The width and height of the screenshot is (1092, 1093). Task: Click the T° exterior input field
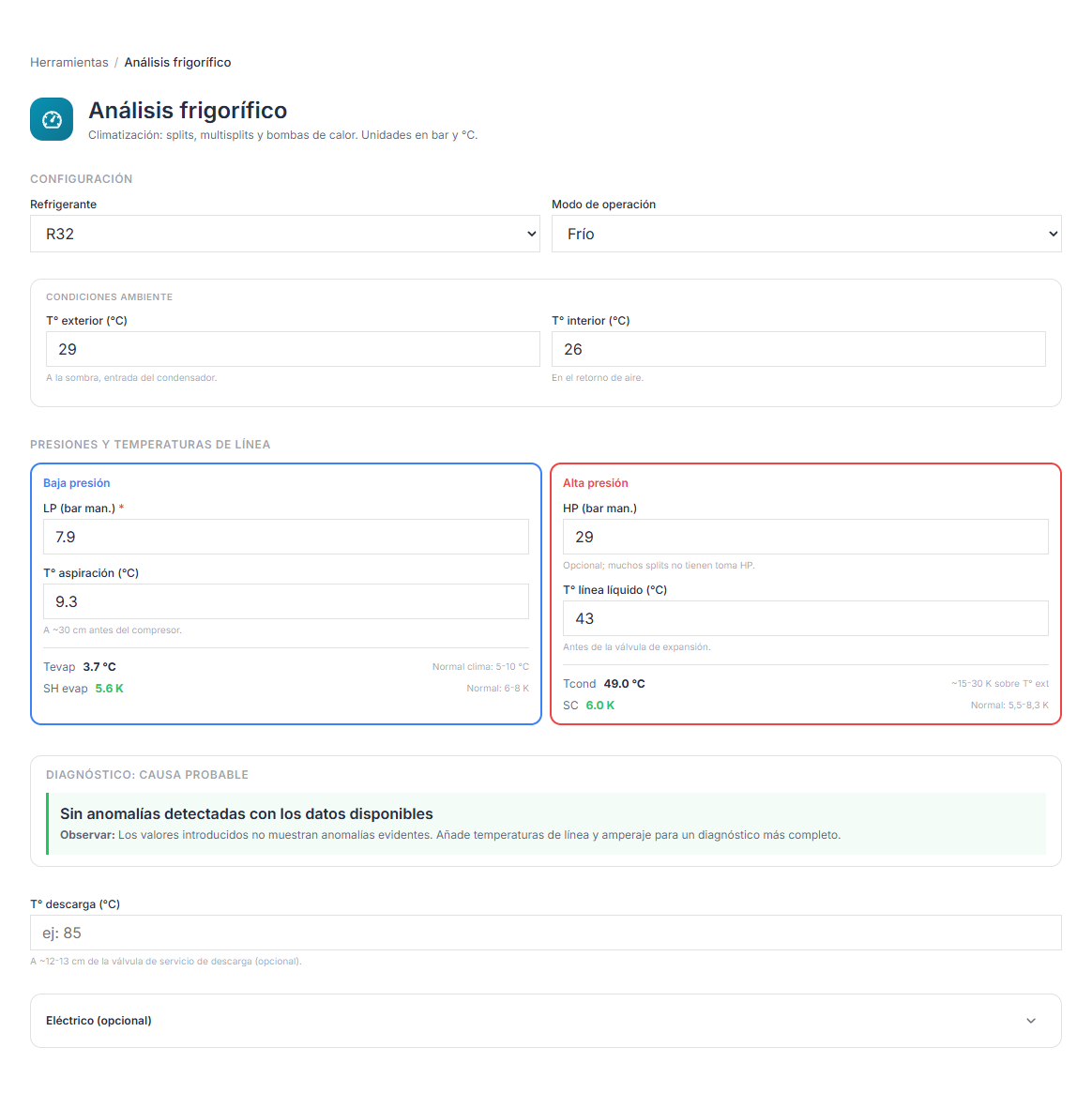point(293,349)
